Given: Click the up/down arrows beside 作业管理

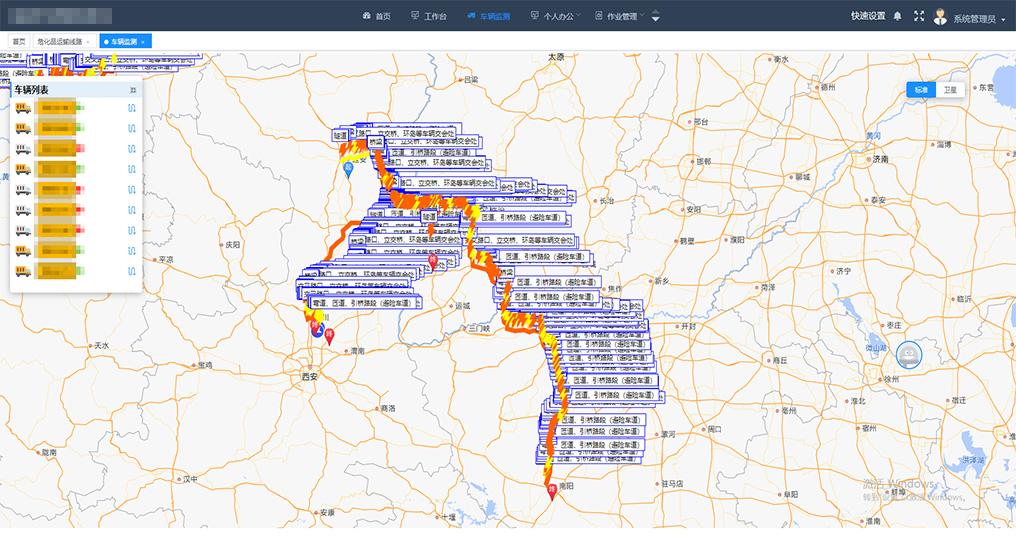Looking at the screenshot, I should click(x=656, y=16).
